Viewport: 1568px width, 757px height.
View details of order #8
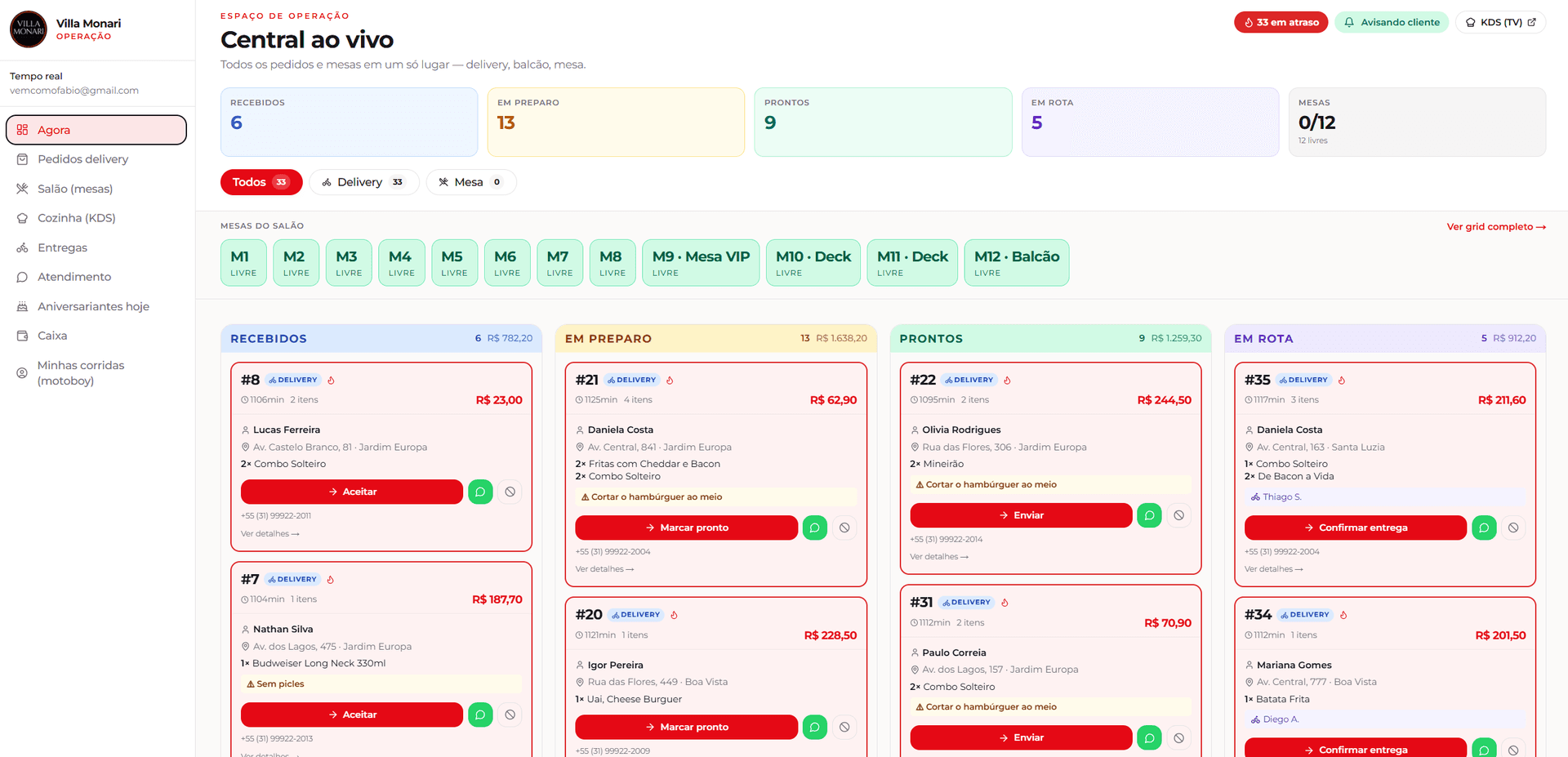coord(270,534)
